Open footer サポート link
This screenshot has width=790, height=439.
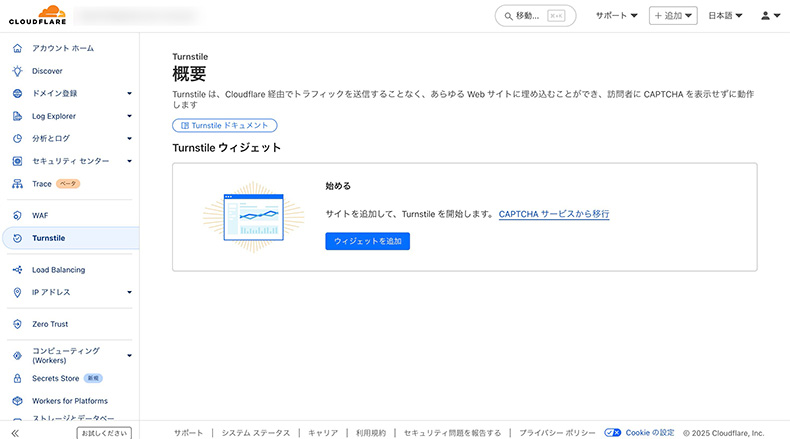coord(188,432)
